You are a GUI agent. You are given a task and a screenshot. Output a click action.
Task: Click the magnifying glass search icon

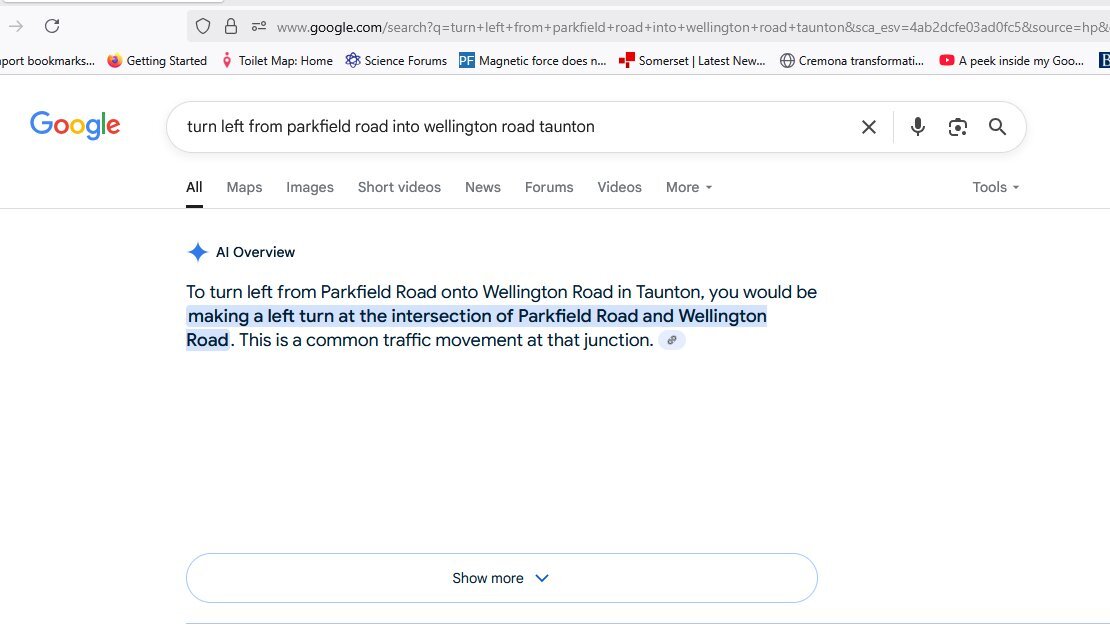997,127
